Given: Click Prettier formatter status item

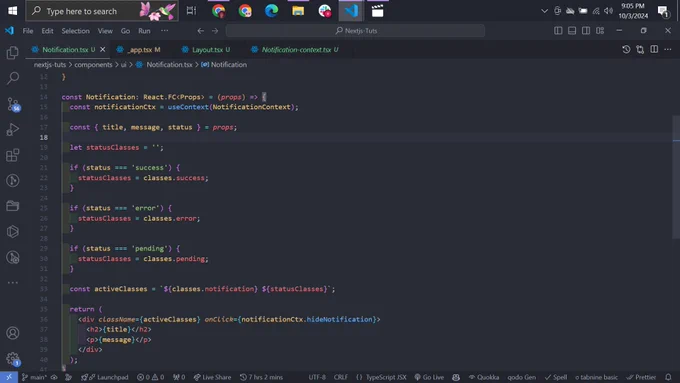Looking at the screenshot, I should (641, 377).
